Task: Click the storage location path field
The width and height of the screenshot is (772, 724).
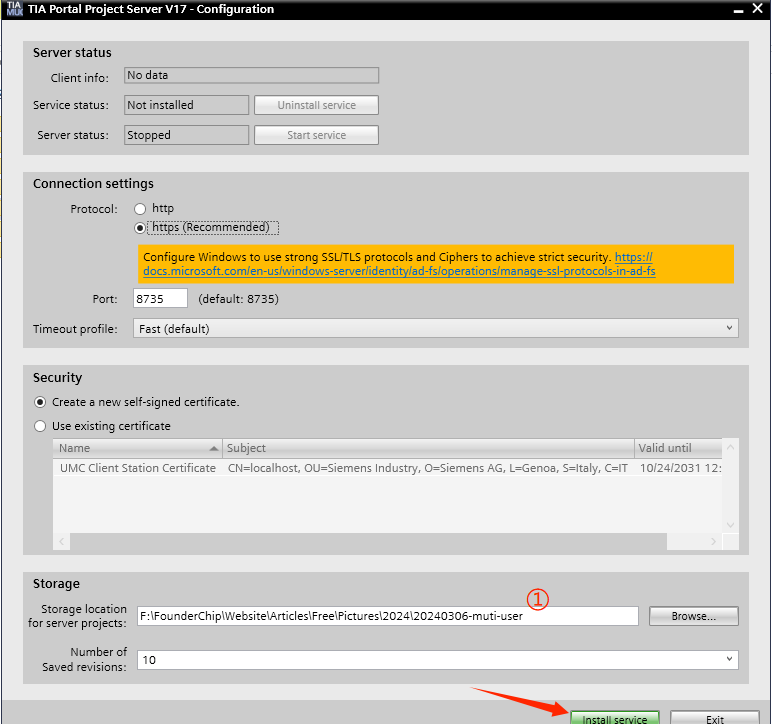Action: click(x=387, y=616)
